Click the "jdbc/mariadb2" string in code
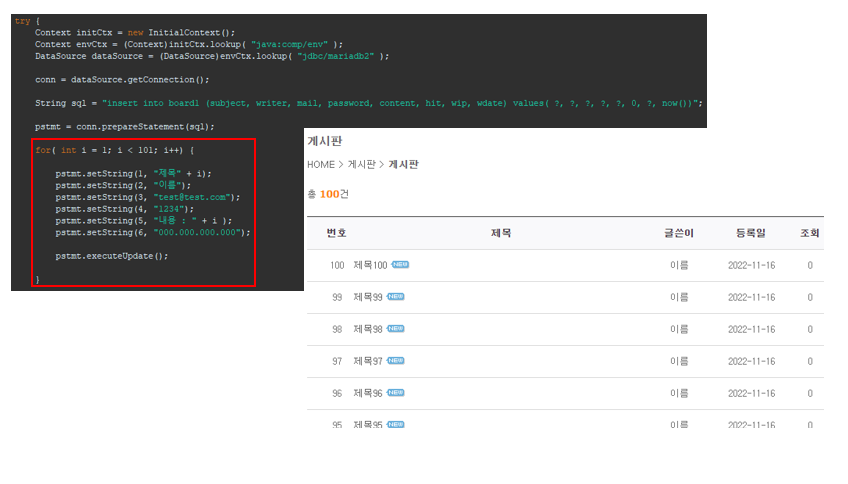Screen dimensions: 848x484 click(335, 56)
